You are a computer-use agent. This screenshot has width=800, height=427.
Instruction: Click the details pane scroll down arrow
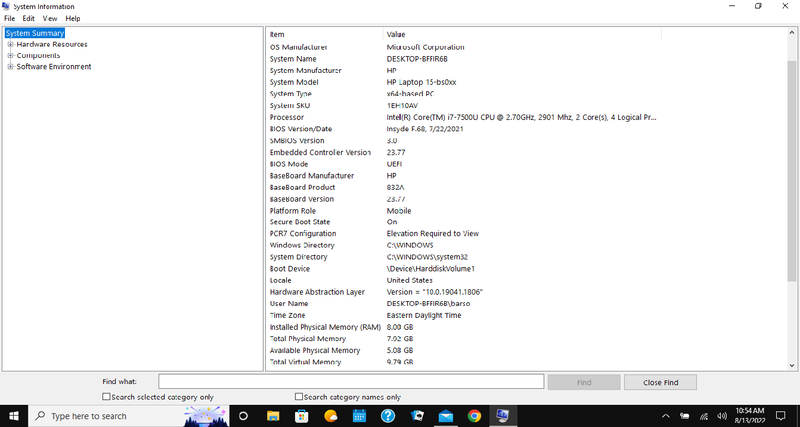point(792,365)
